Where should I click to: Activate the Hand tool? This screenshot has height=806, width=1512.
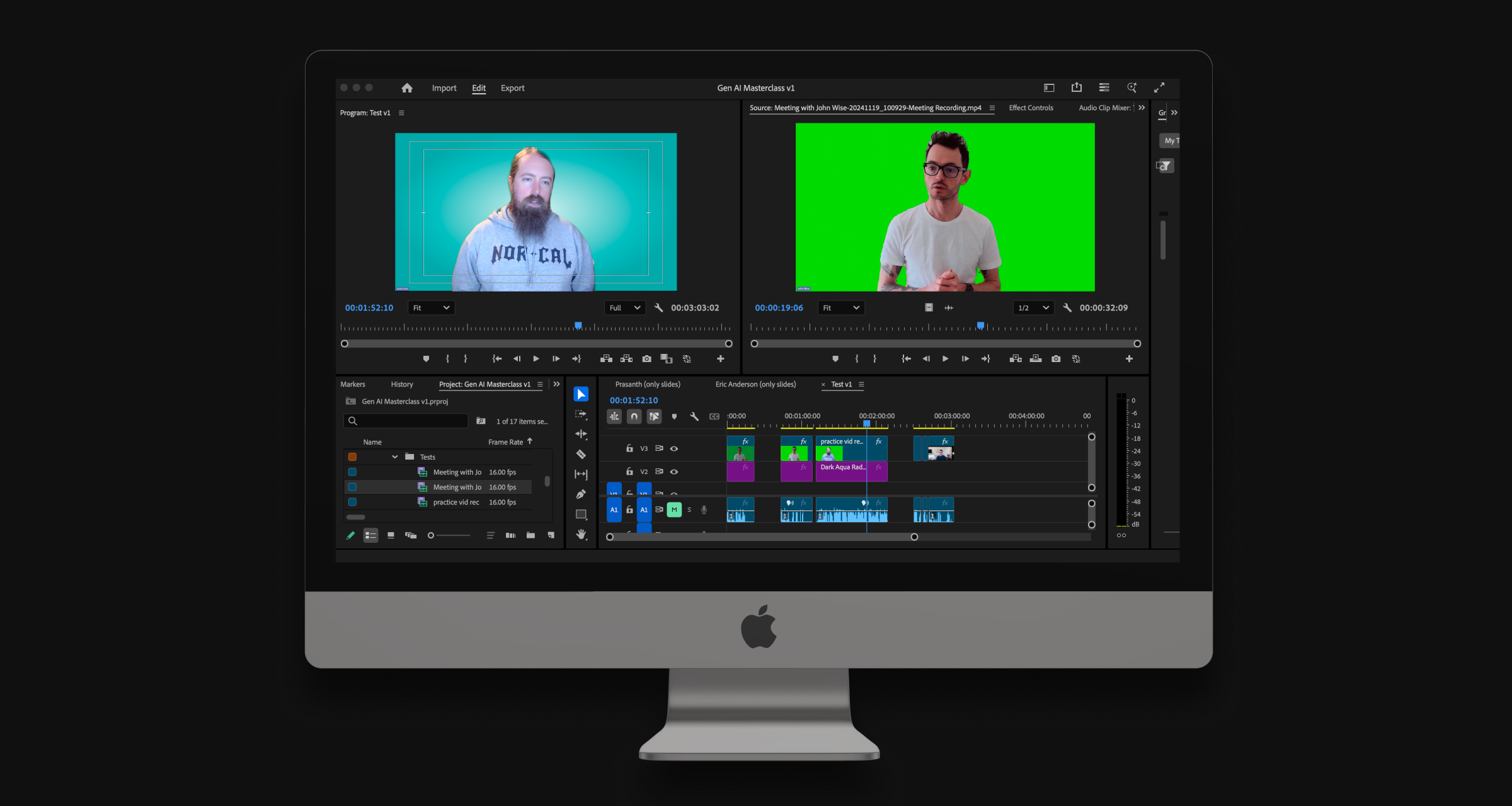pos(580,533)
